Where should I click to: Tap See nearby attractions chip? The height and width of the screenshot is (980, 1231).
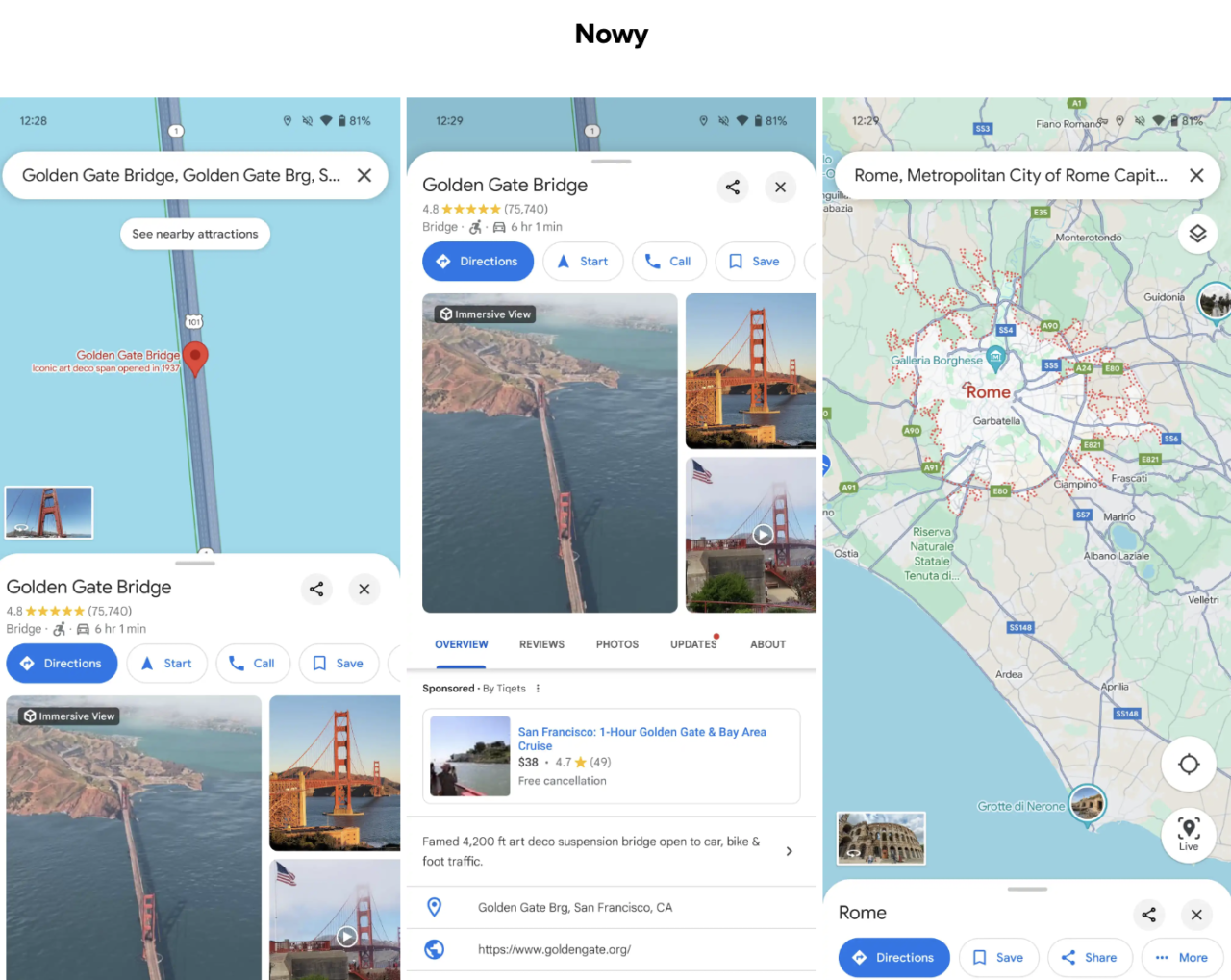[195, 234]
